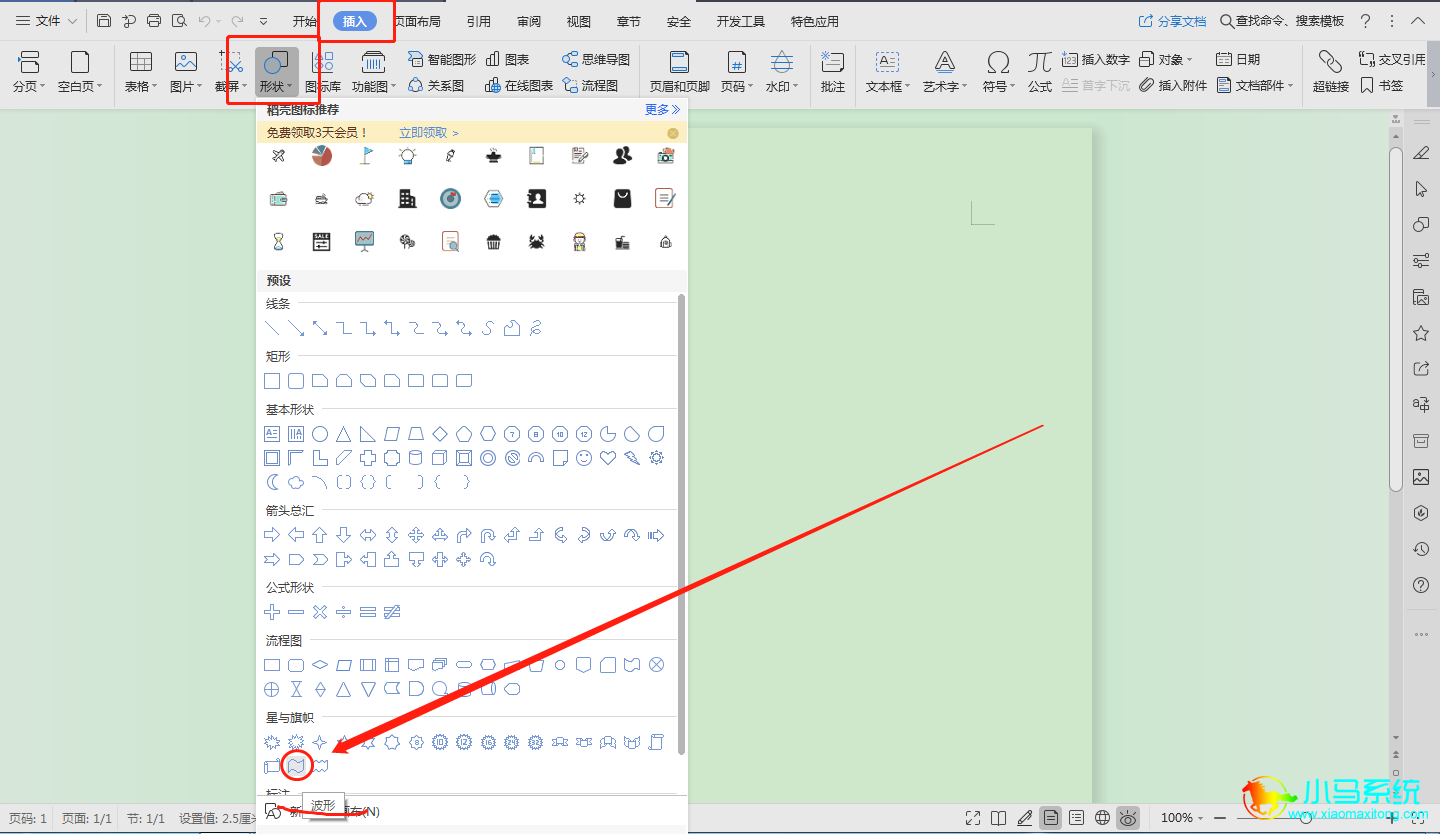Insert a 批注 comment
This screenshot has height=834, width=1440.
click(833, 73)
